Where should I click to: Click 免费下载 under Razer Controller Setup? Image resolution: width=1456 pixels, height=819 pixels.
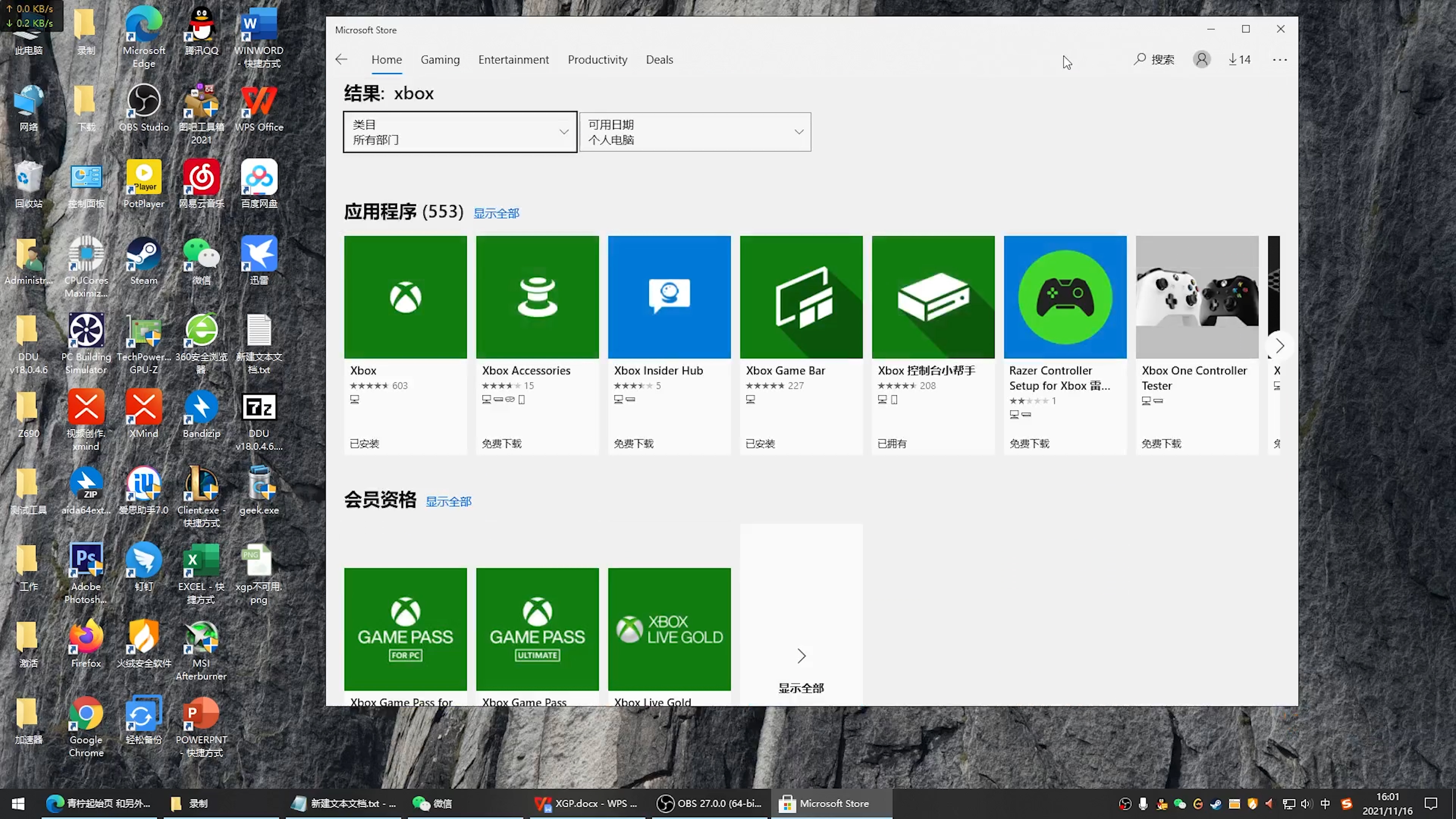click(1029, 444)
